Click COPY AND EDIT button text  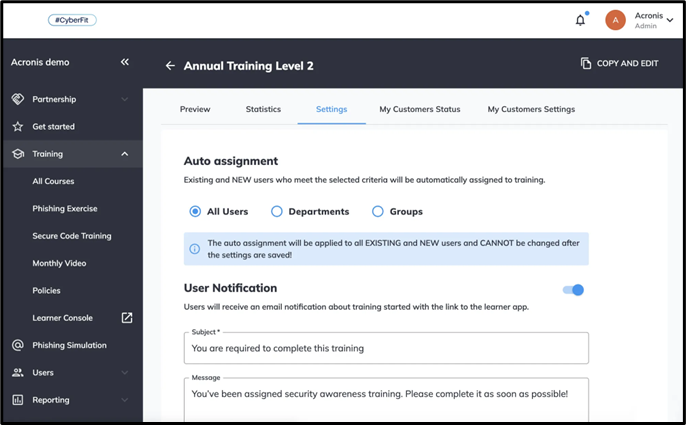pyautogui.click(x=627, y=63)
